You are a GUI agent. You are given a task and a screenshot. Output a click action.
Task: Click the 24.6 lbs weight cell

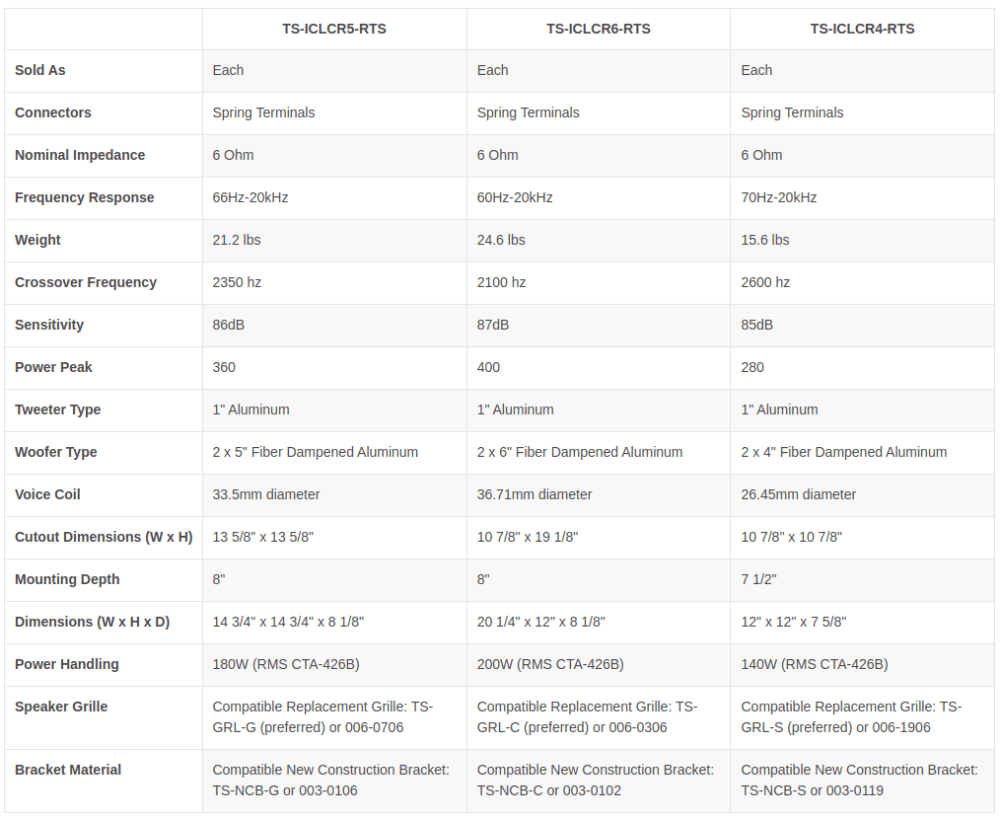pyautogui.click(x=501, y=240)
